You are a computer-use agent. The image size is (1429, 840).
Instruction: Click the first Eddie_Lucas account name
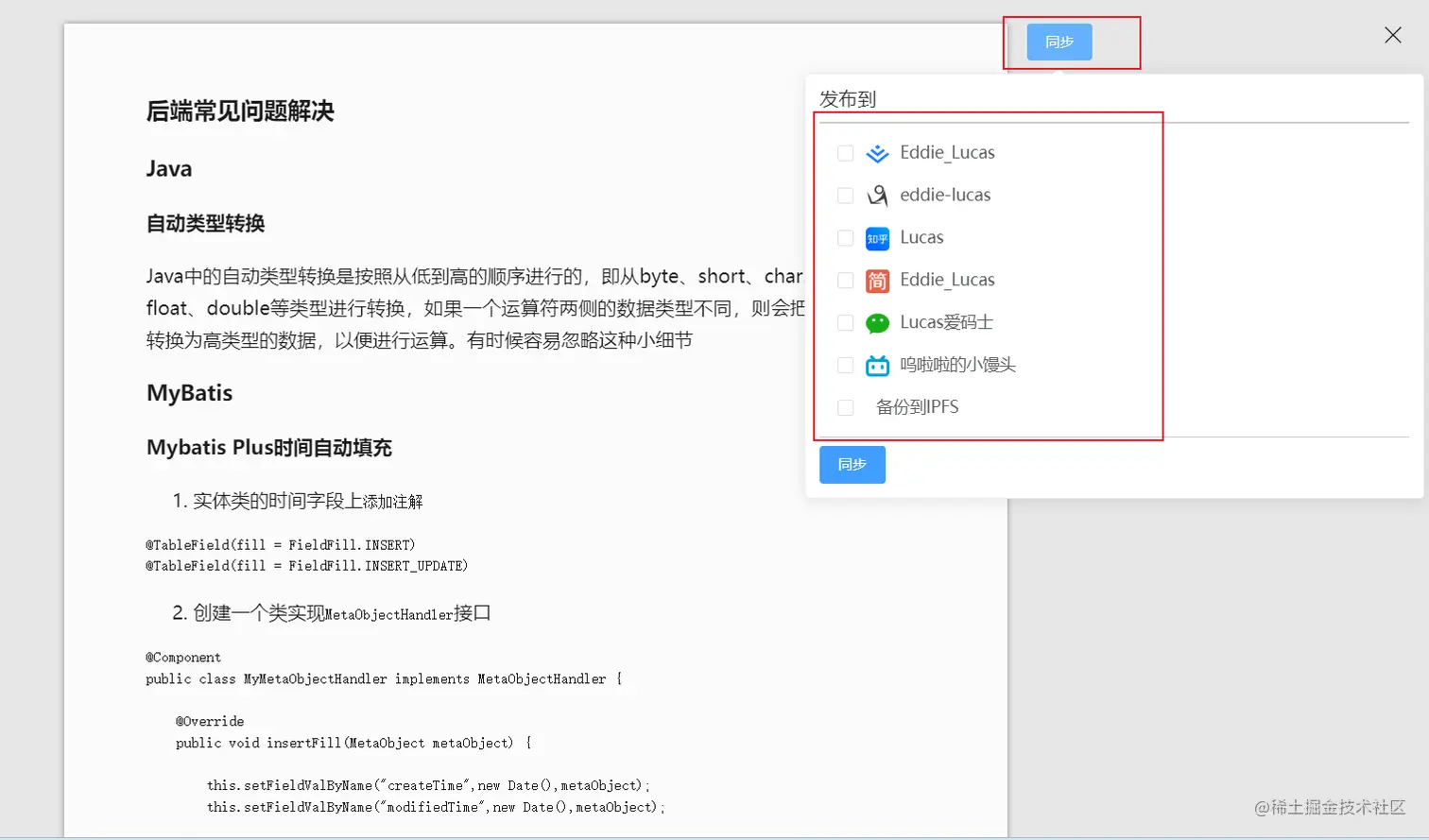pyautogui.click(x=947, y=152)
